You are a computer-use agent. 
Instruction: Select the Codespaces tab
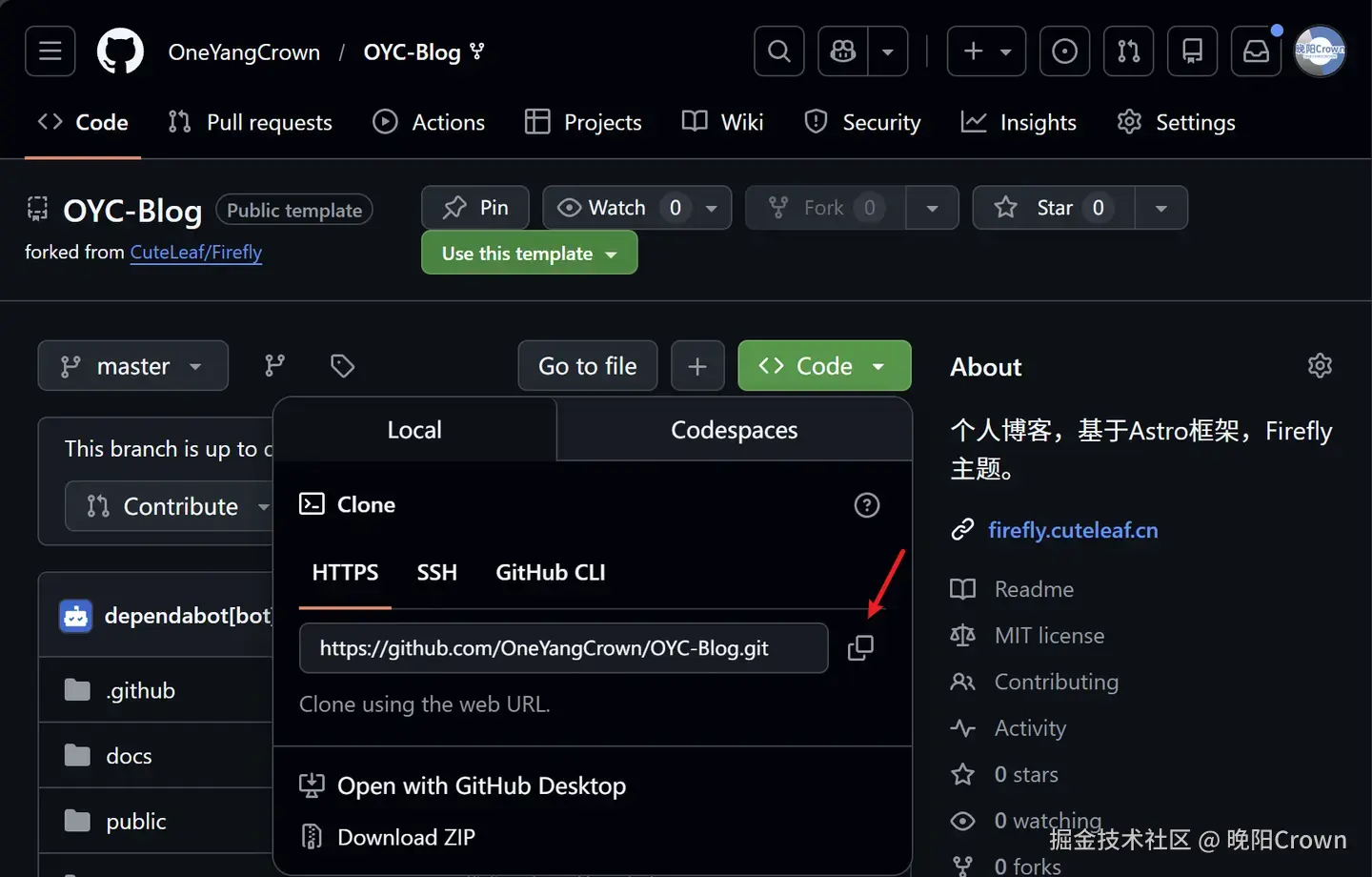coord(735,430)
